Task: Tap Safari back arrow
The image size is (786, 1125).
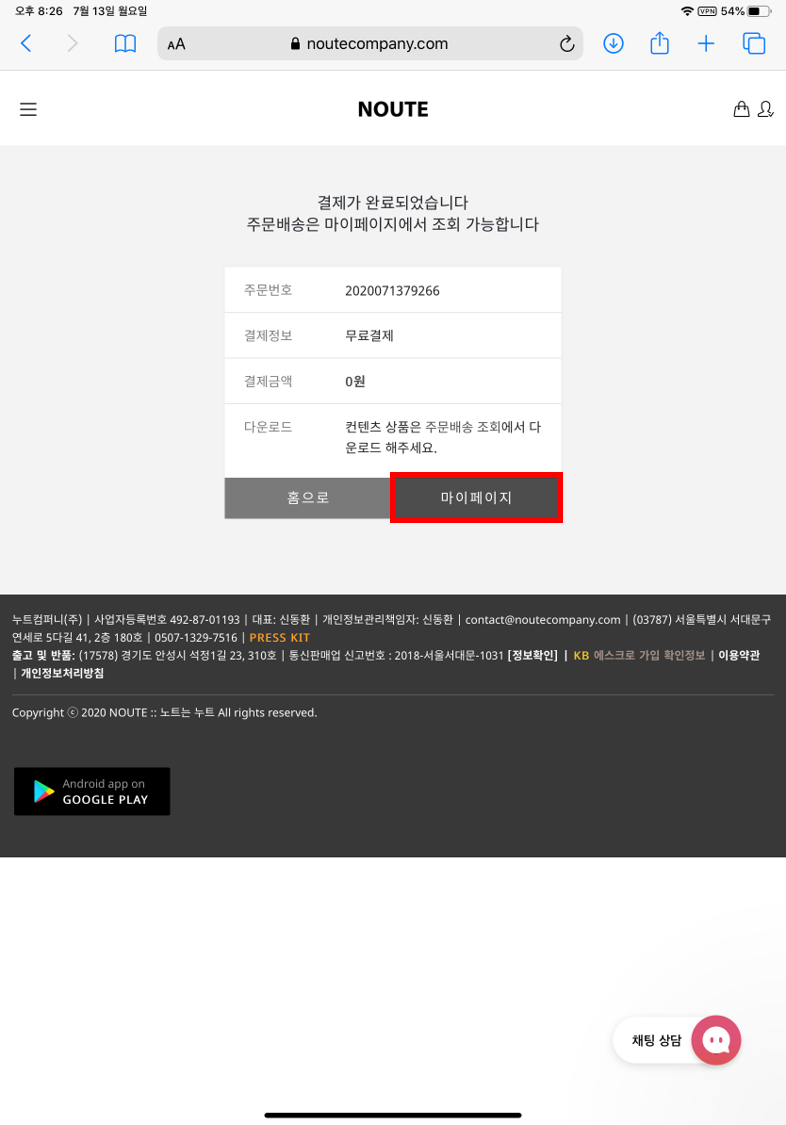Action: coord(26,44)
